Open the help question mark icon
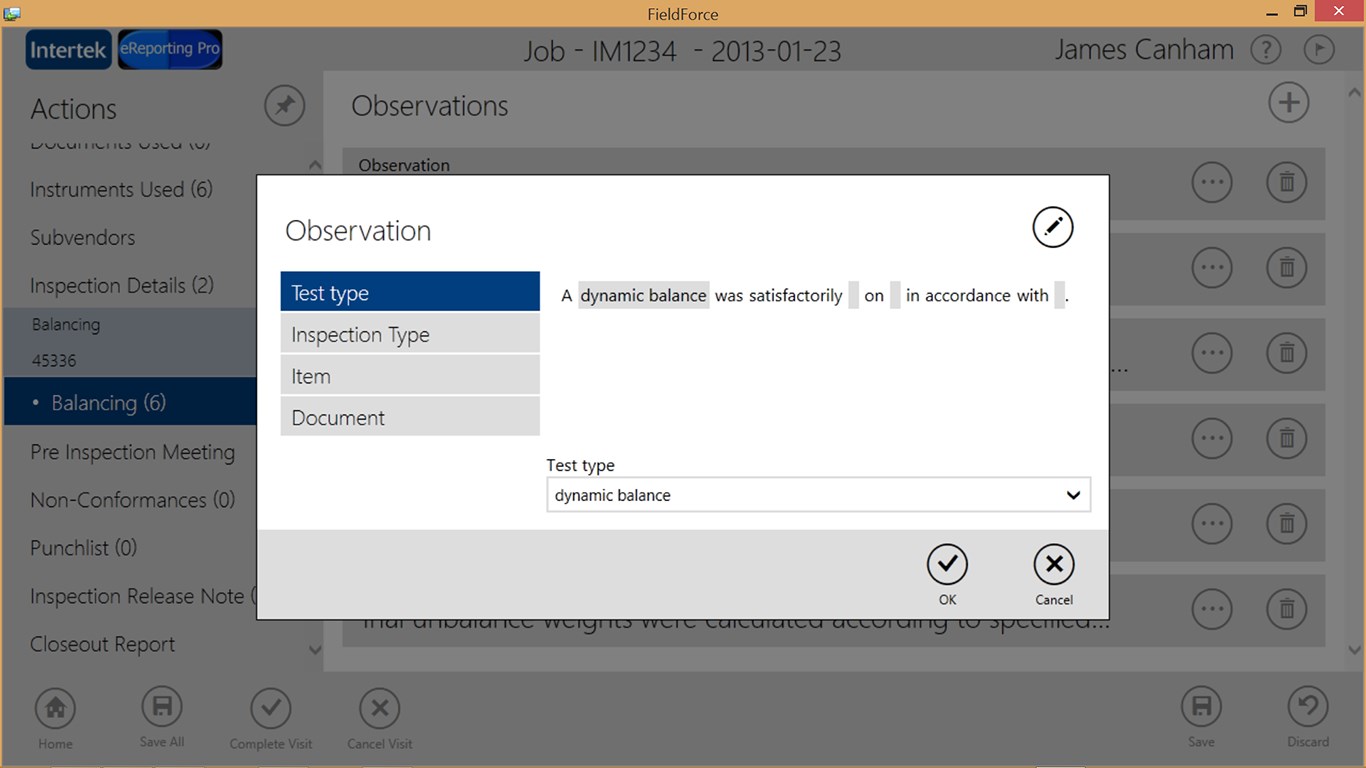 (x=1266, y=50)
